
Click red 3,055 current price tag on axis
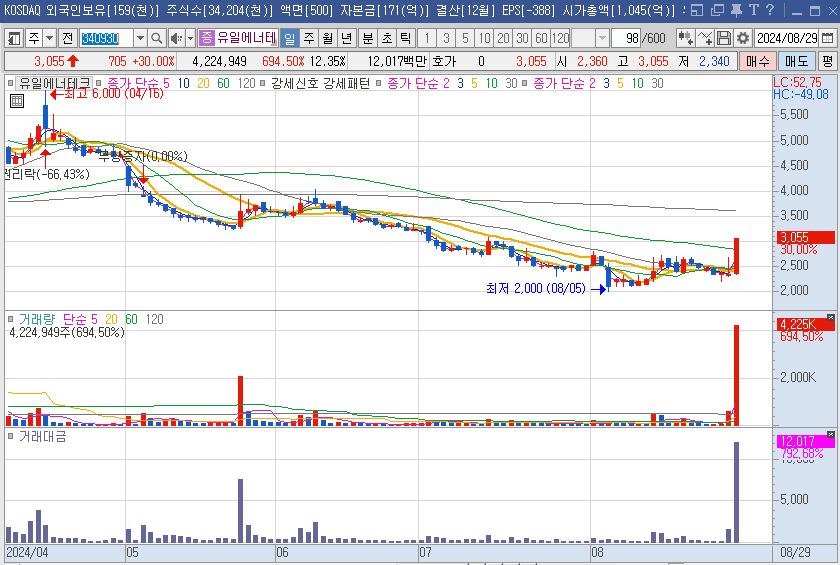(806, 237)
